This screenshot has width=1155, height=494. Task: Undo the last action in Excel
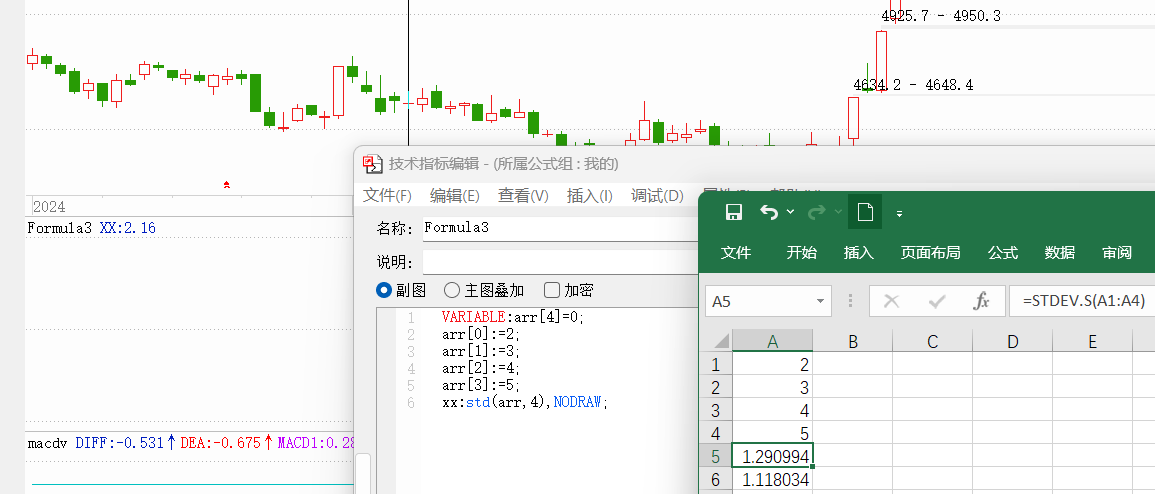768,213
